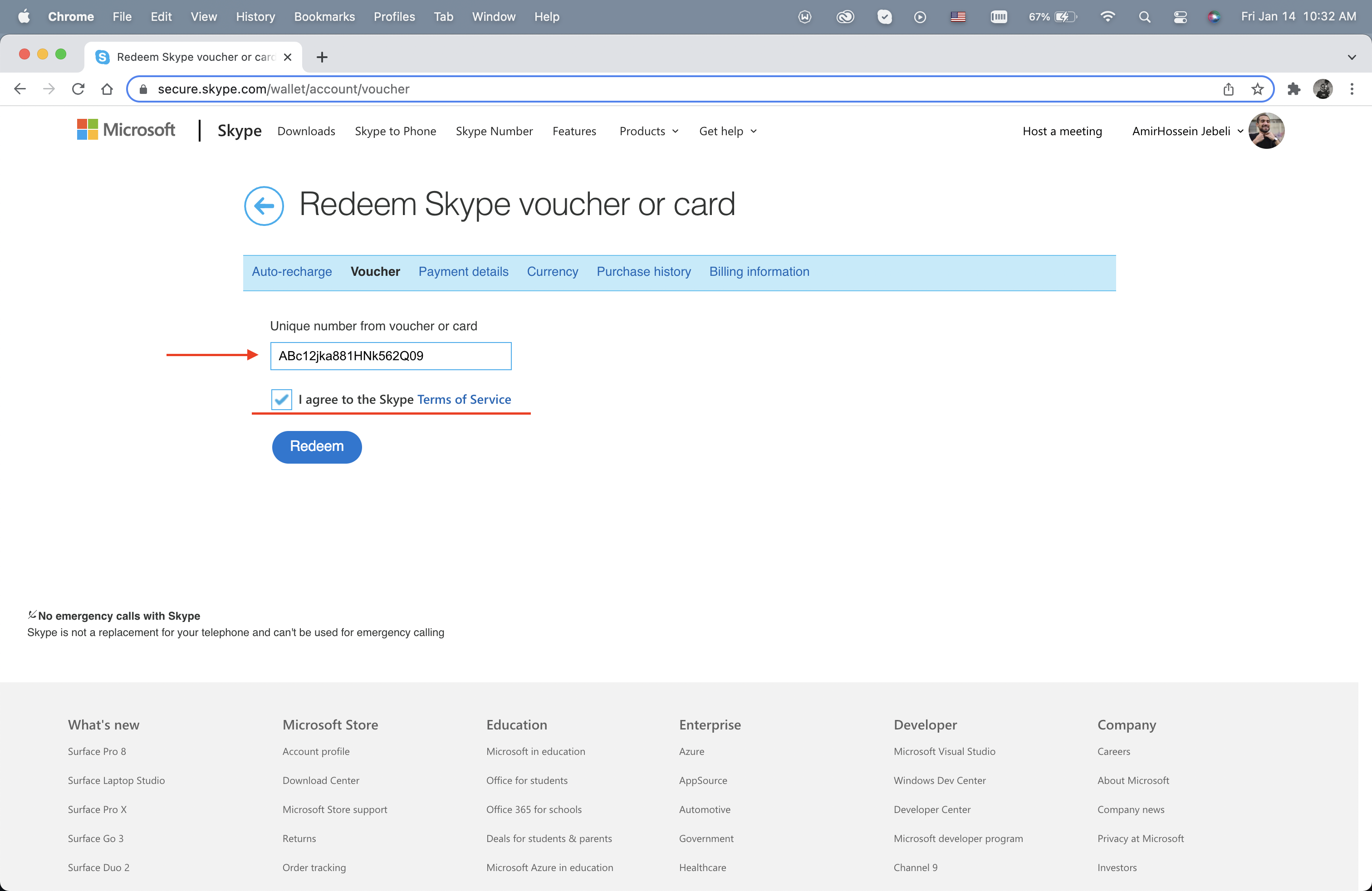Open the Profiles menu in the menu bar
This screenshot has width=1372, height=891.
(x=394, y=17)
